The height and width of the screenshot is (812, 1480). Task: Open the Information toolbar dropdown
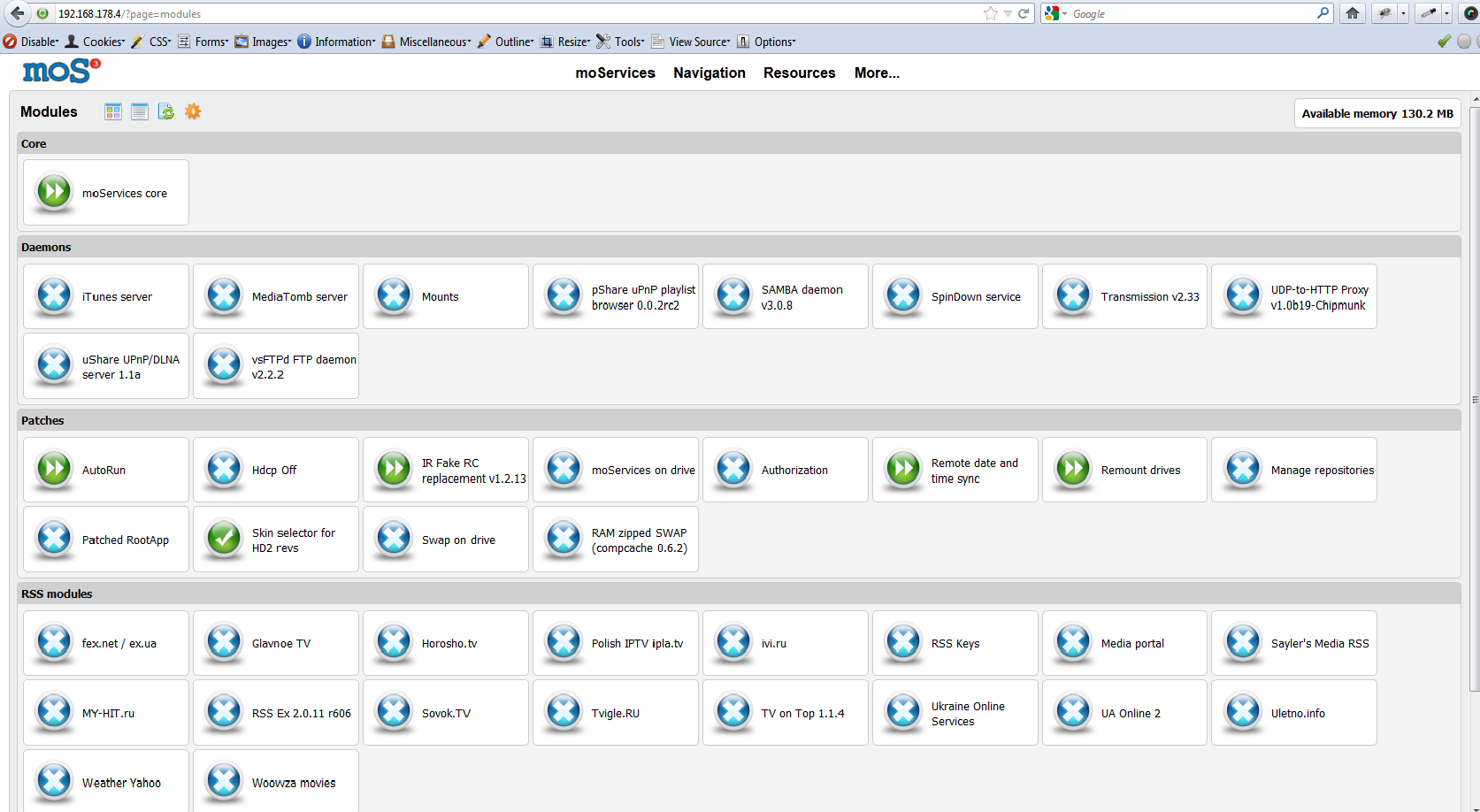point(336,42)
